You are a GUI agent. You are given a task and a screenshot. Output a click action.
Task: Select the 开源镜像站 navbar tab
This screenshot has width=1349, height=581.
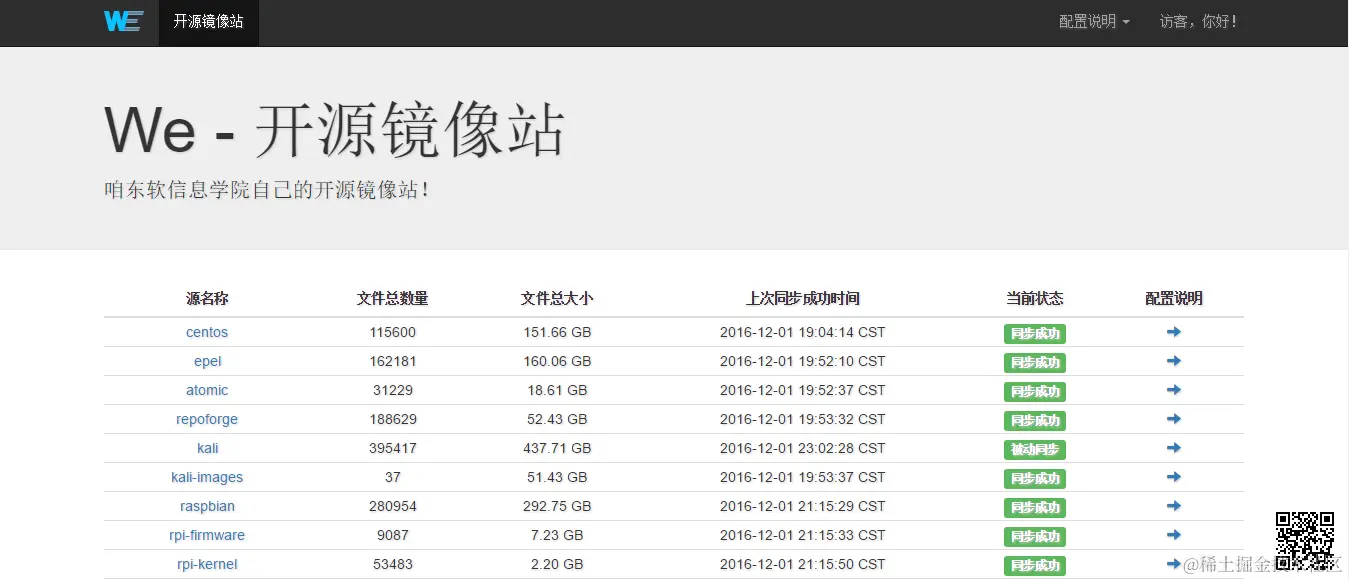(x=208, y=22)
